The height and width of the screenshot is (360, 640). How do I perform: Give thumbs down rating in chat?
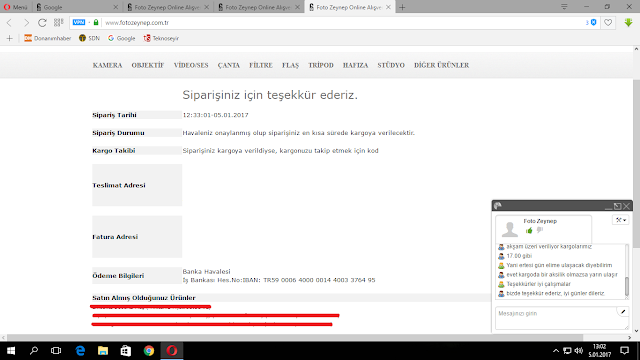[x=540, y=231]
